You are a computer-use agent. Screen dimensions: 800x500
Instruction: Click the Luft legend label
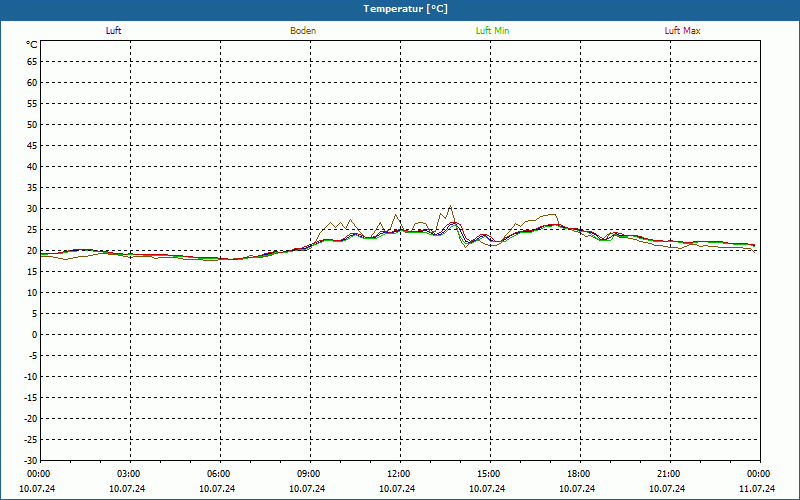click(113, 31)
